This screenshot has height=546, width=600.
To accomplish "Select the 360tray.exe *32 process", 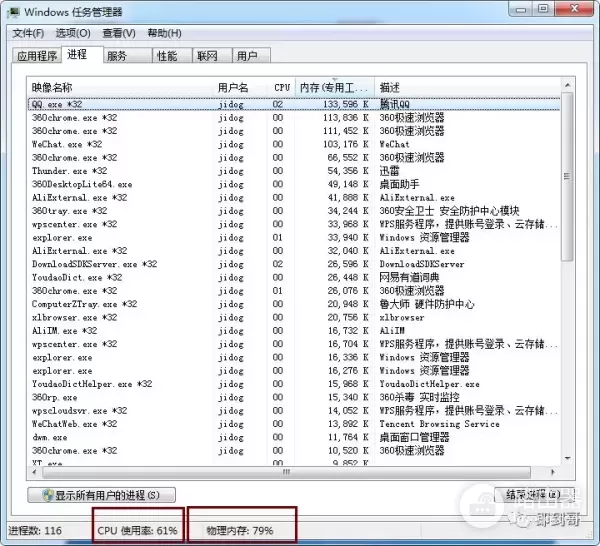I will point(294,211).
